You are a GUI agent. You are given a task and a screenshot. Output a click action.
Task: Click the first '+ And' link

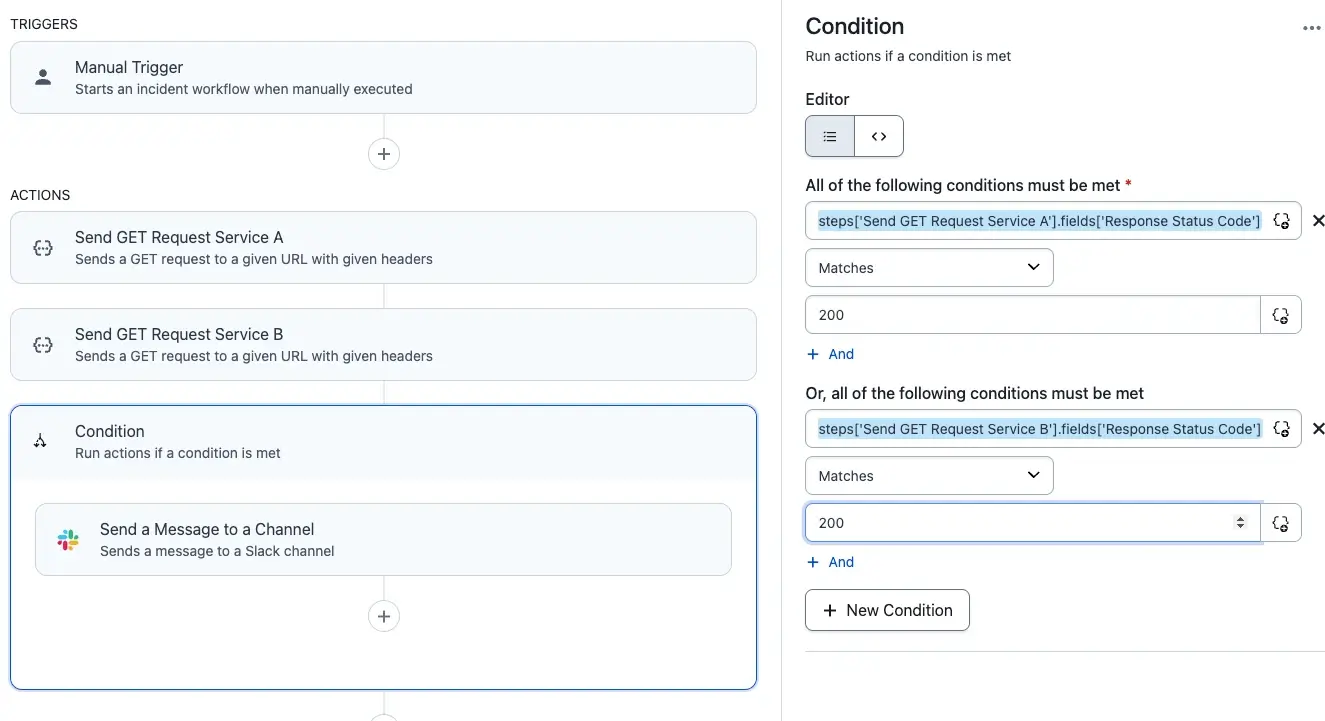tap(831, 354)
